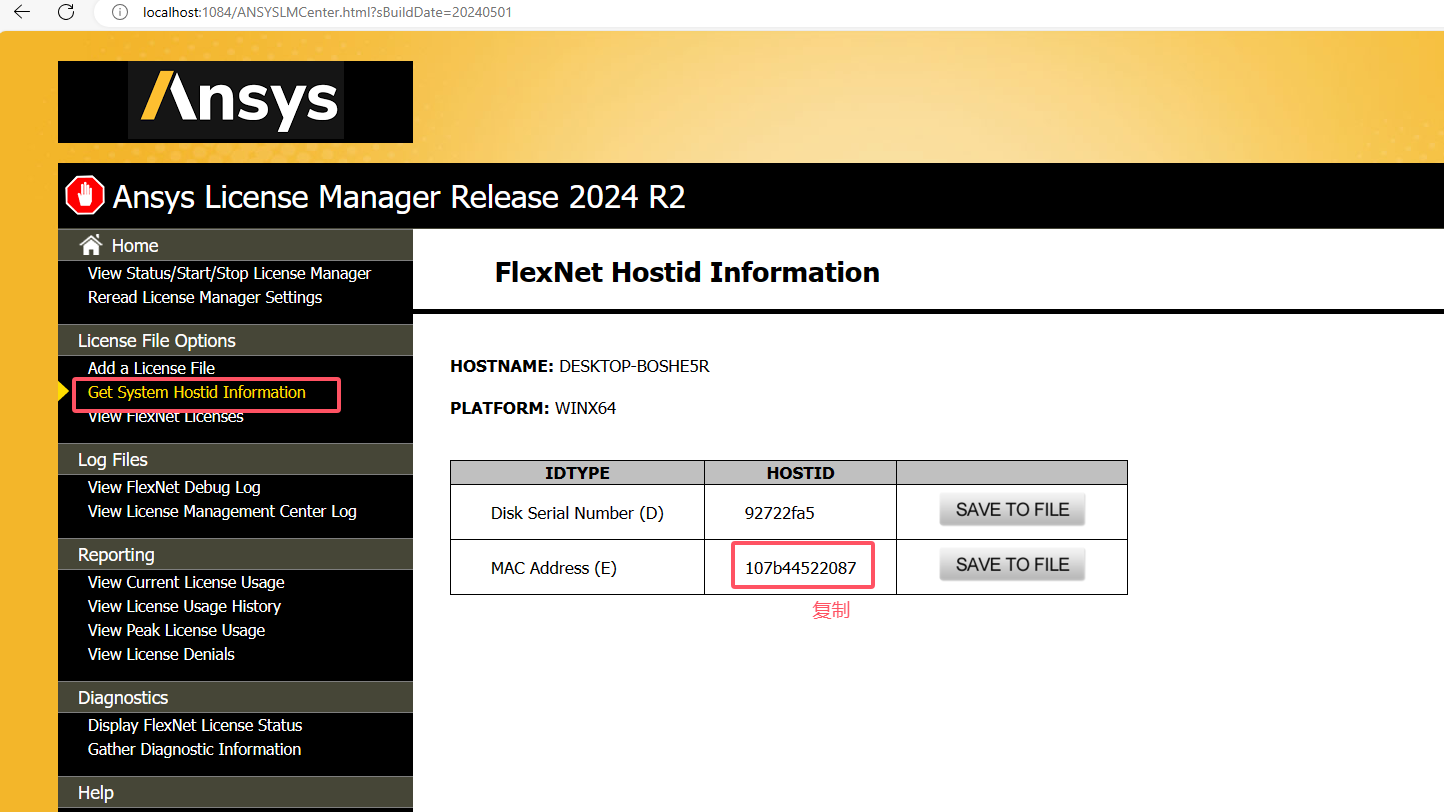This screenshot has height=812, width=1444.
Task: Click the red stop-sign icon in header
Action: [84, 195]
